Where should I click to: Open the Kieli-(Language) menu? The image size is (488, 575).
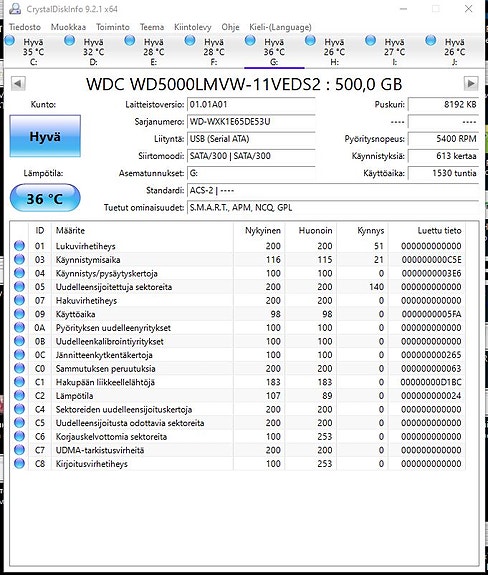280,27
